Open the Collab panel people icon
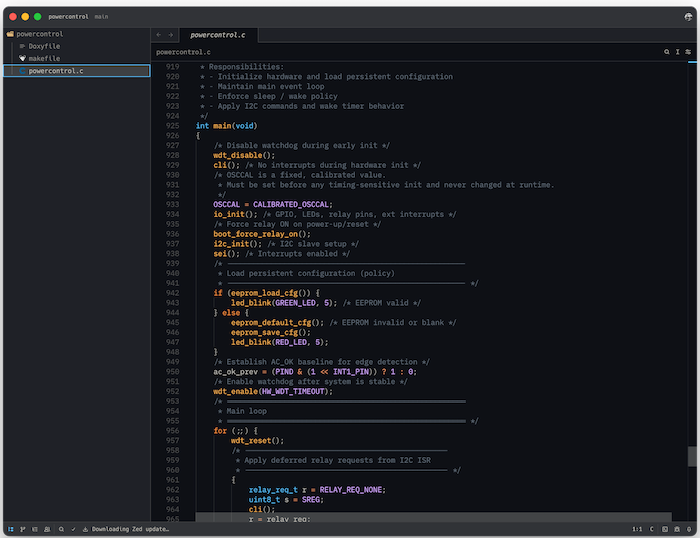 (47, 528)
